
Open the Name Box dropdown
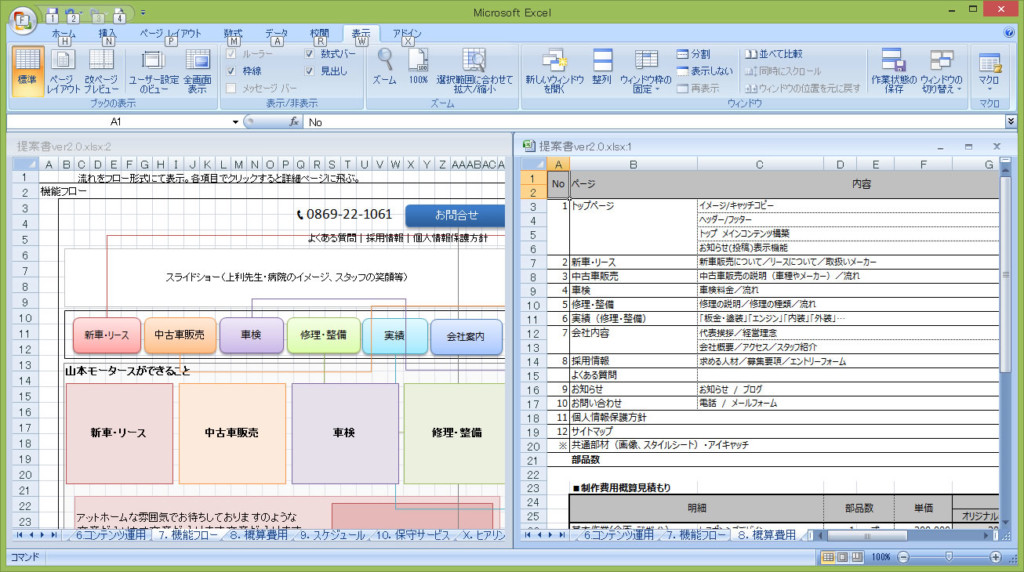click(x=235, y=122)
